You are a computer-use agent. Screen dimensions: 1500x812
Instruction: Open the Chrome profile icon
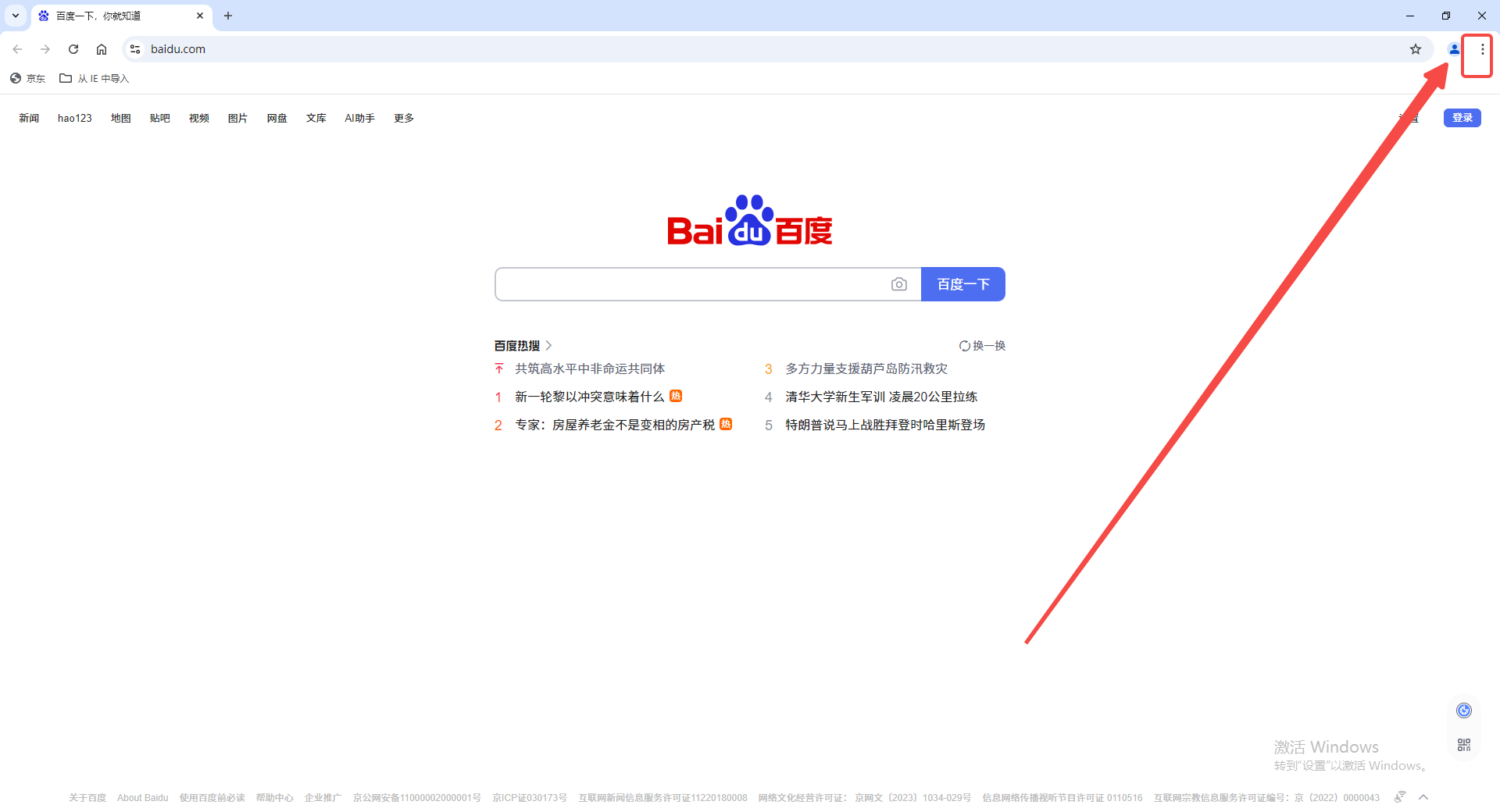tap(1454, 49)
